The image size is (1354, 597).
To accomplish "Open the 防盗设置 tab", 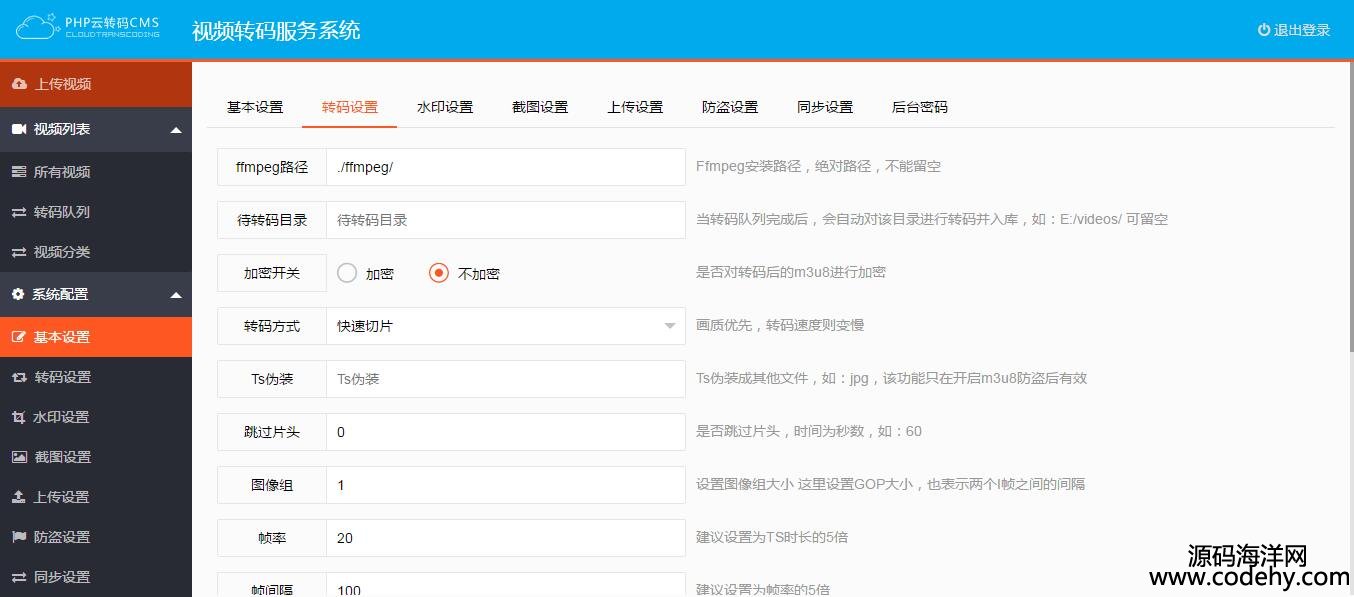I will click(730, 107).
